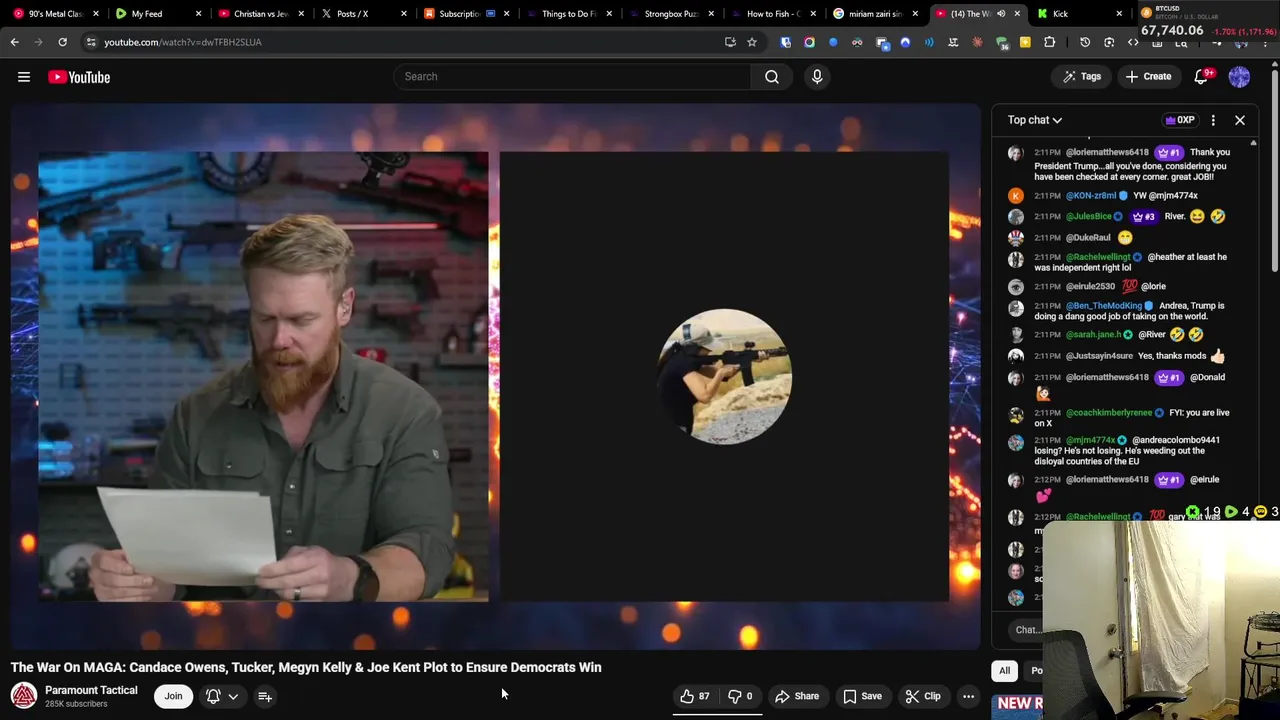Save the video to a playlist
Viewport: 1280px width, 720px height.
(x=862, y=696)
